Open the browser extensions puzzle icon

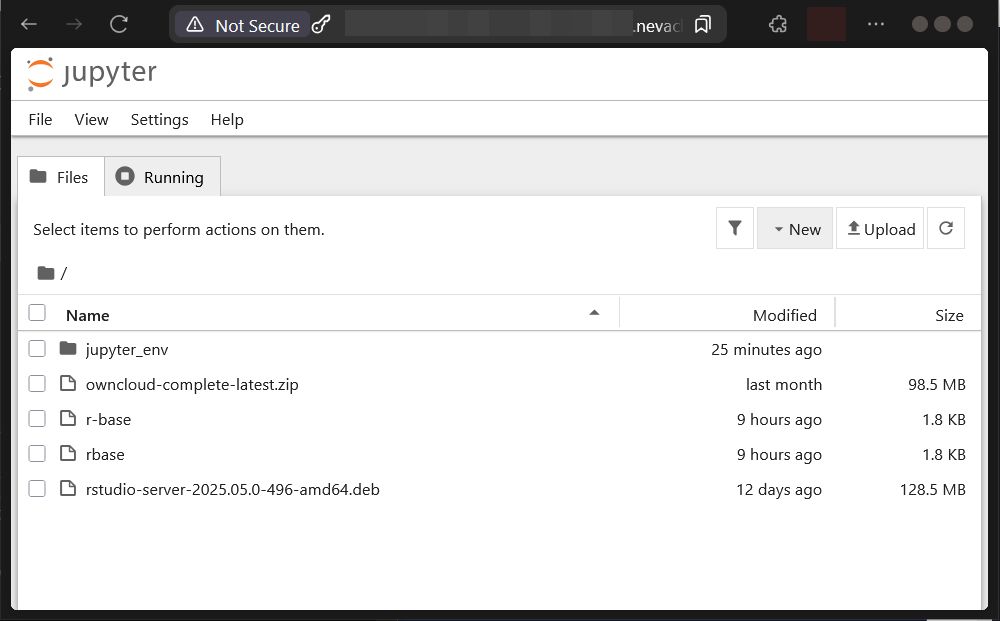[777, 25]
